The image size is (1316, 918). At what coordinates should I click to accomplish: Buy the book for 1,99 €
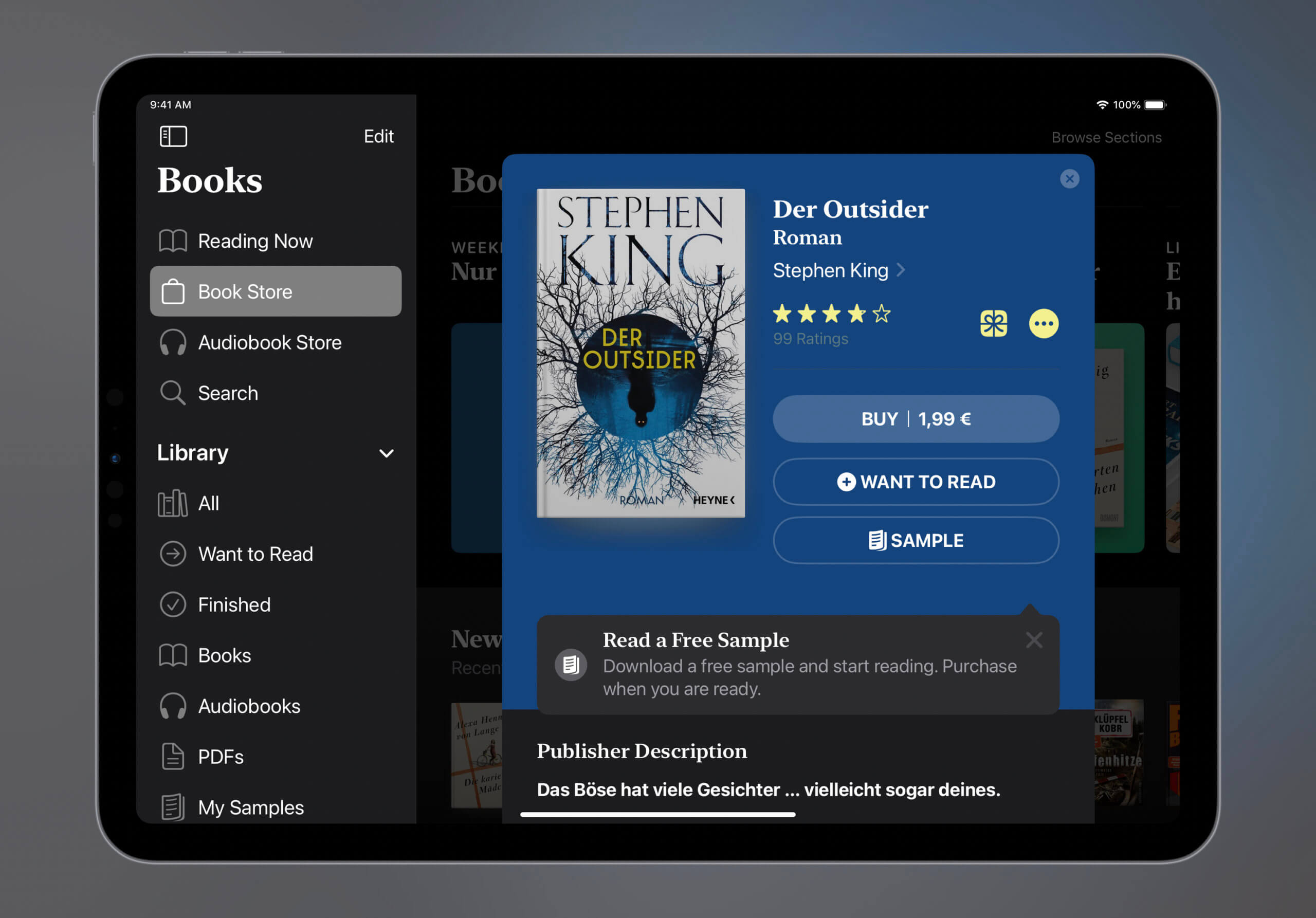[916, 419]
